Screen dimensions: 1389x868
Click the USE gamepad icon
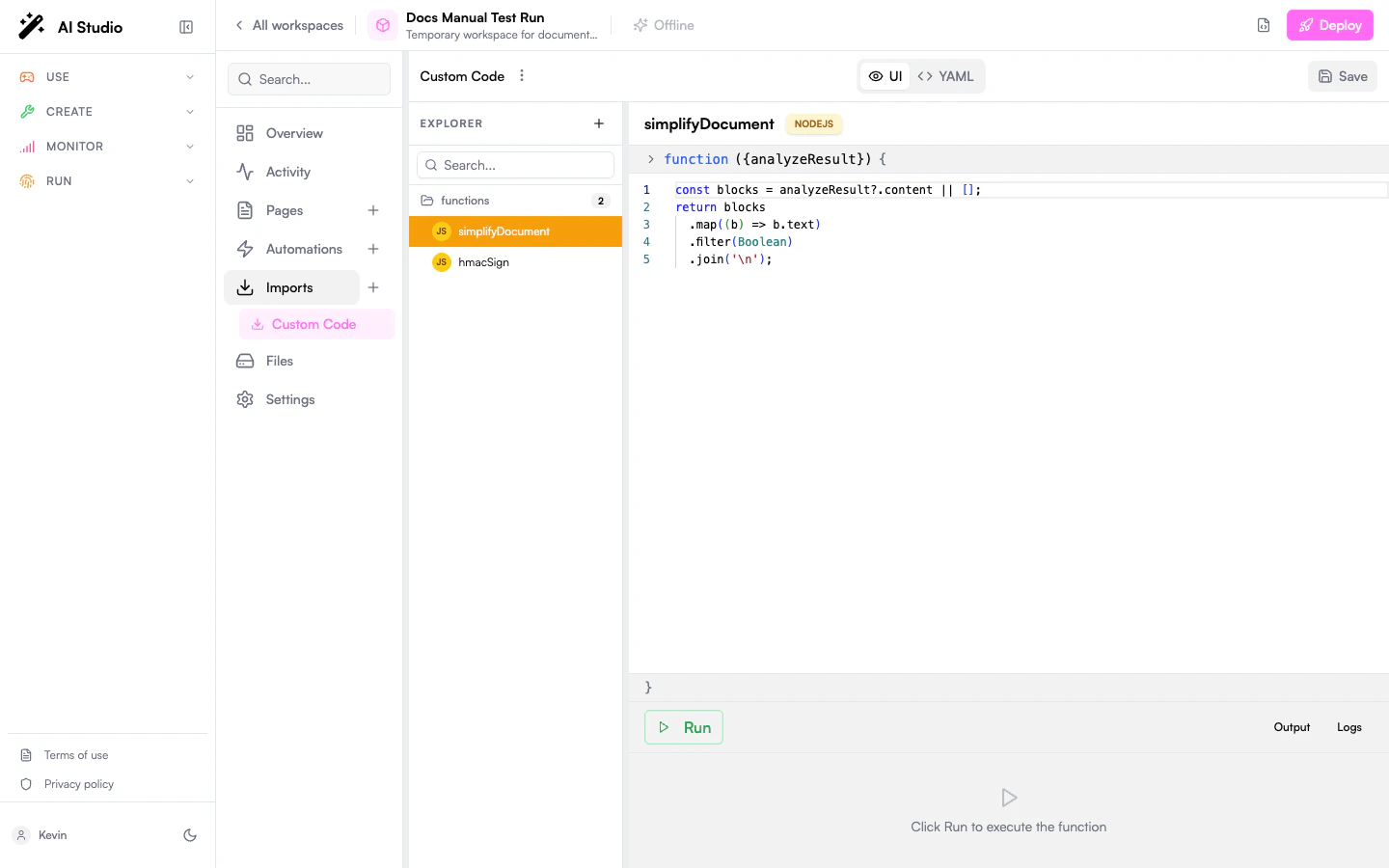pyautogui.click(x=27, y=77)
